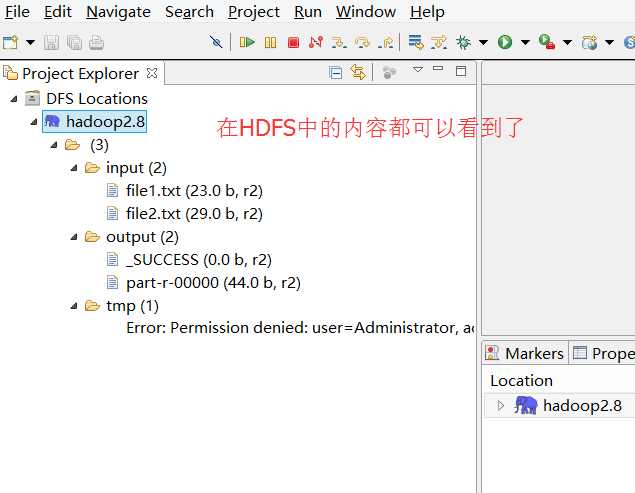Viewport: 635px width, 493px height.
Task: Click the Drop to Frame icon
Action: [416, 42]
